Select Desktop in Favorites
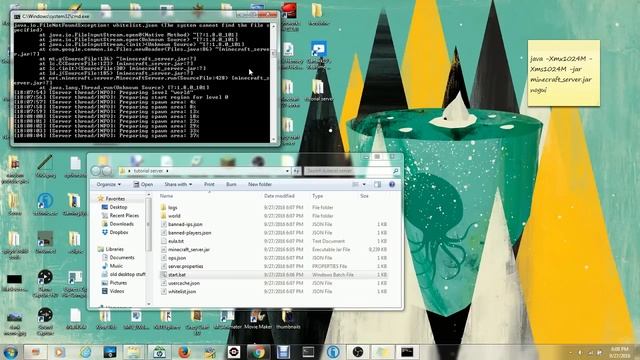This screenshot has height=360, width=640. coord(118,207)
